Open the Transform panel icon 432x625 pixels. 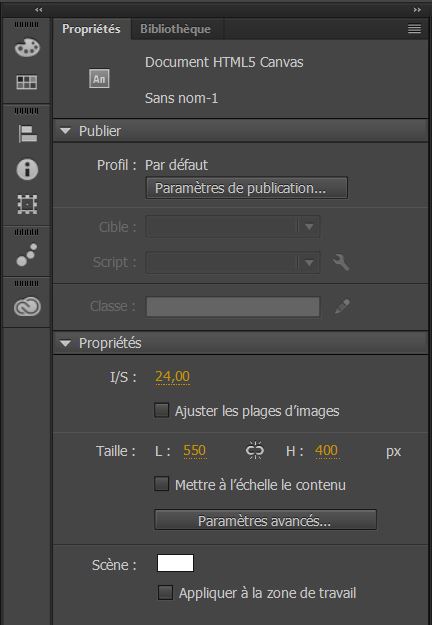(27, 204)
